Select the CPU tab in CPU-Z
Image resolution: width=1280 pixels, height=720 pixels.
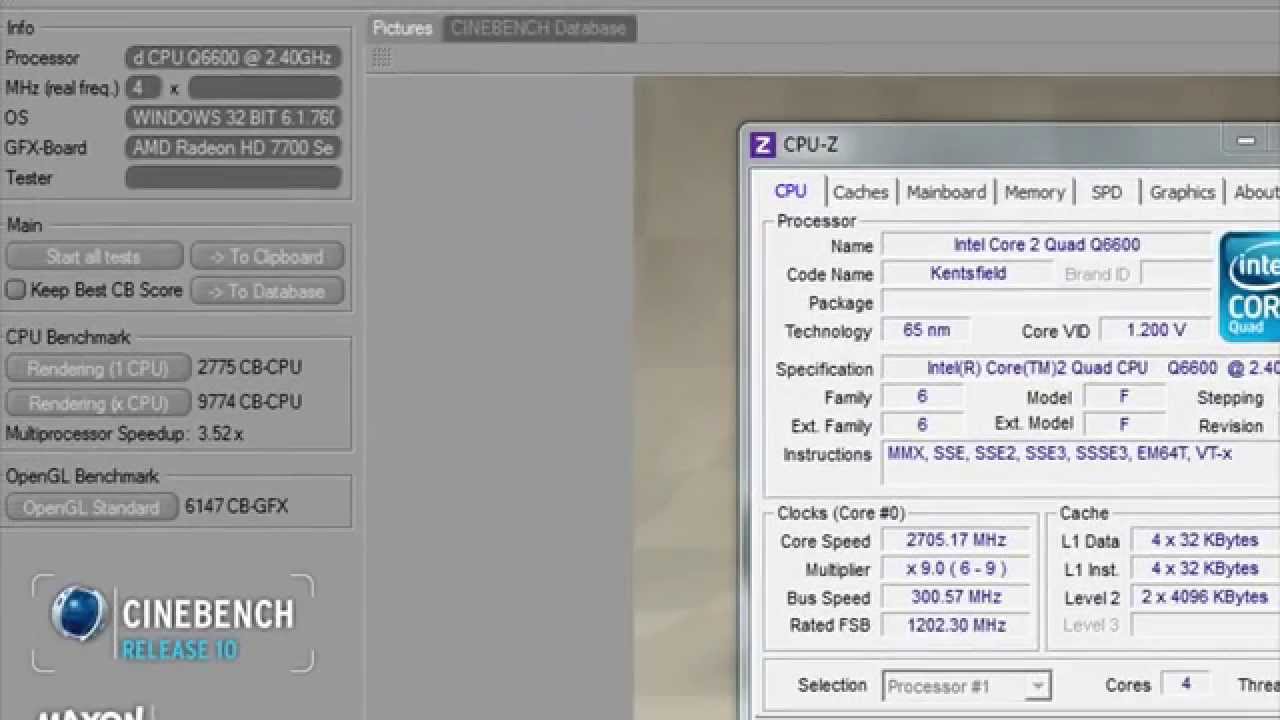click(x=790, y=191)
